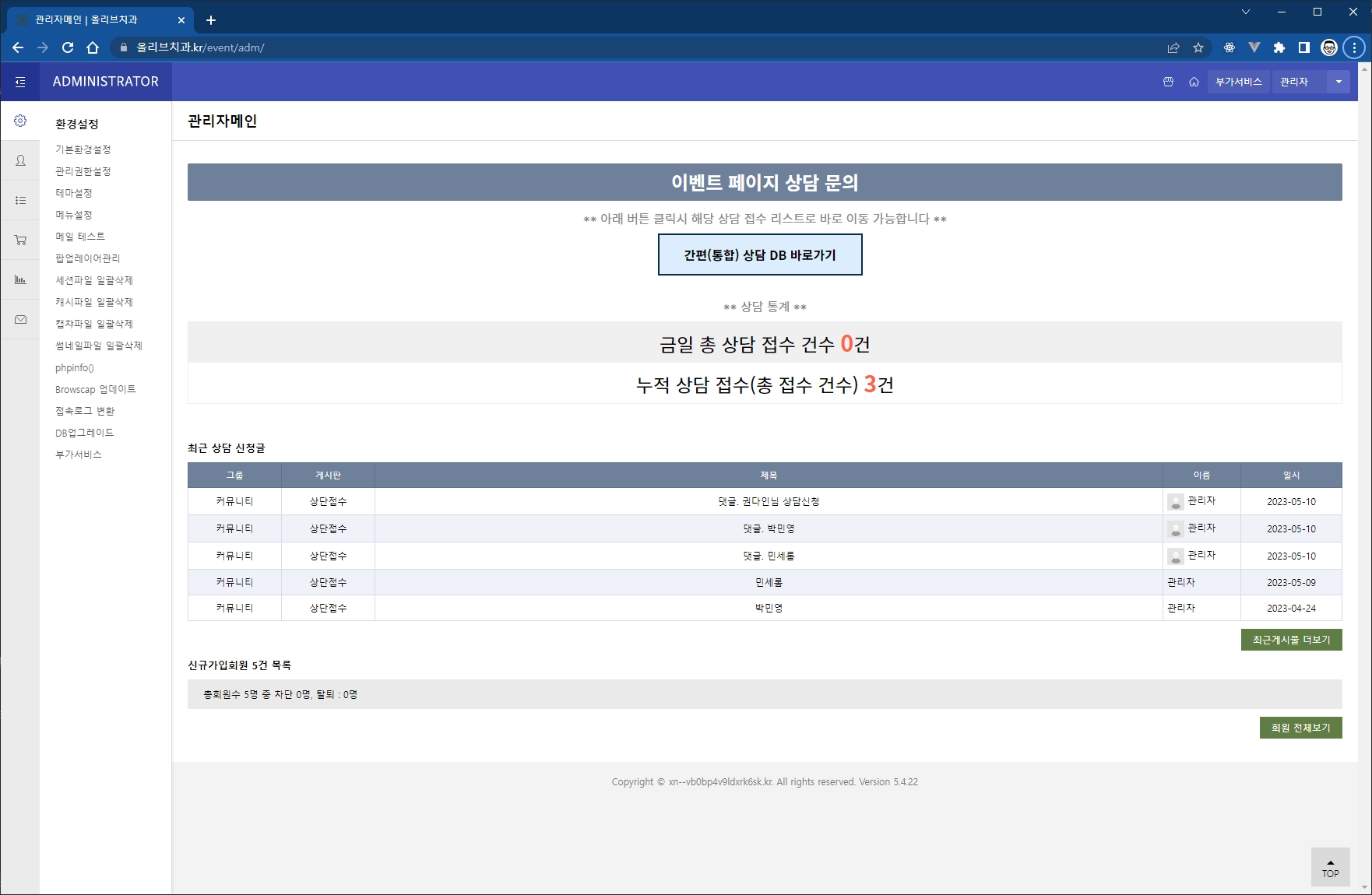Open Chrome browser three-dot menu
Screen dimensions: 1372x895
click(1354, 47)
